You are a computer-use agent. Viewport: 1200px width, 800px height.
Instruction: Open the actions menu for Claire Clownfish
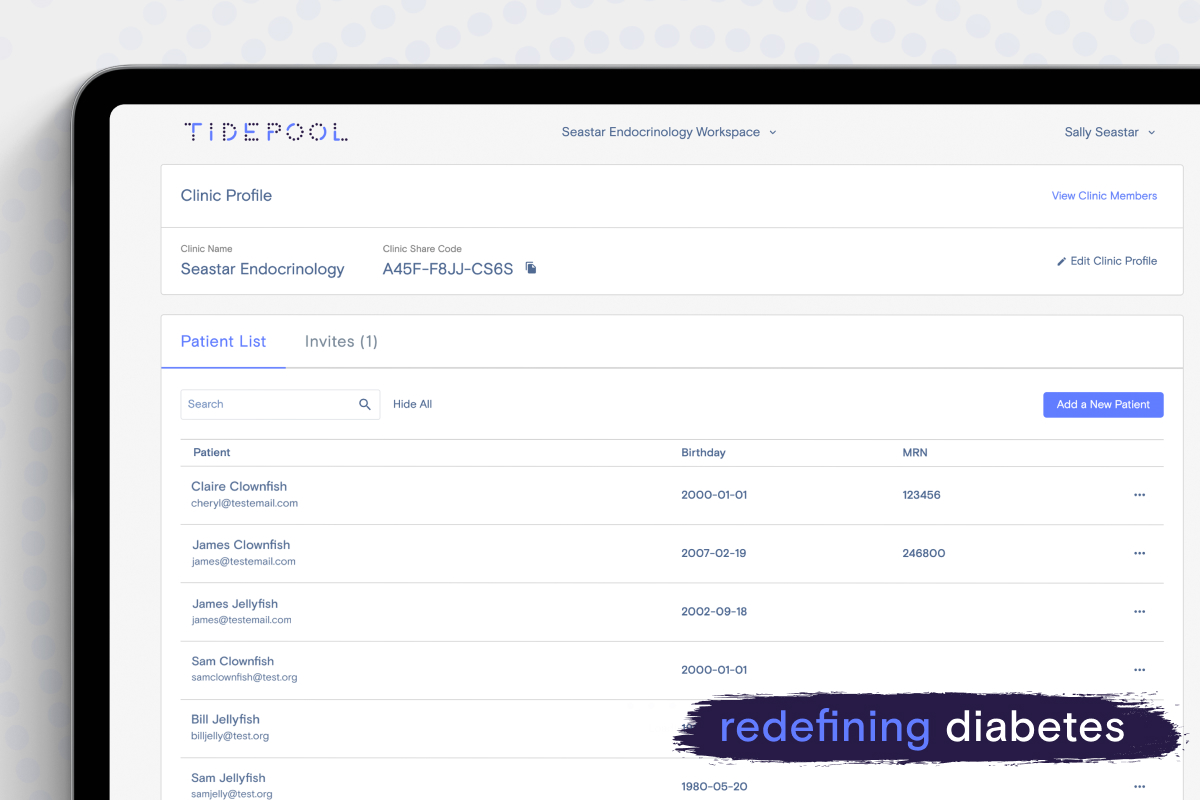click(1139, 494)
